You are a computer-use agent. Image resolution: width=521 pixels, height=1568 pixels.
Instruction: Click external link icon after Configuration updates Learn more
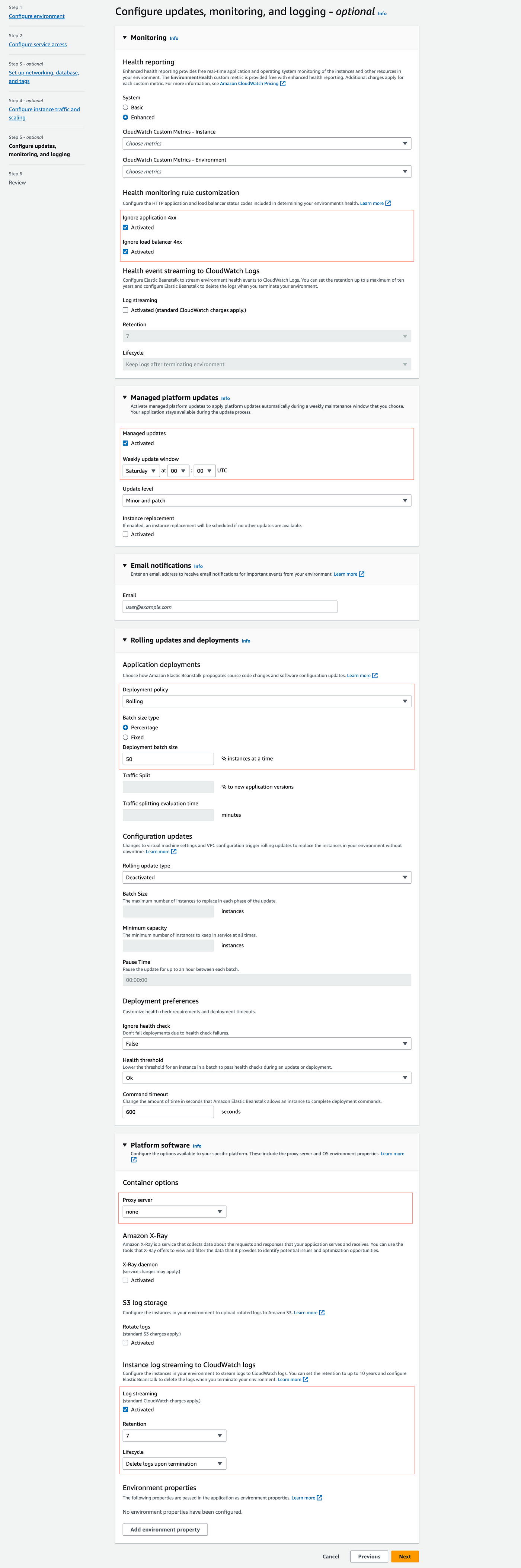(x=173, y=852)
